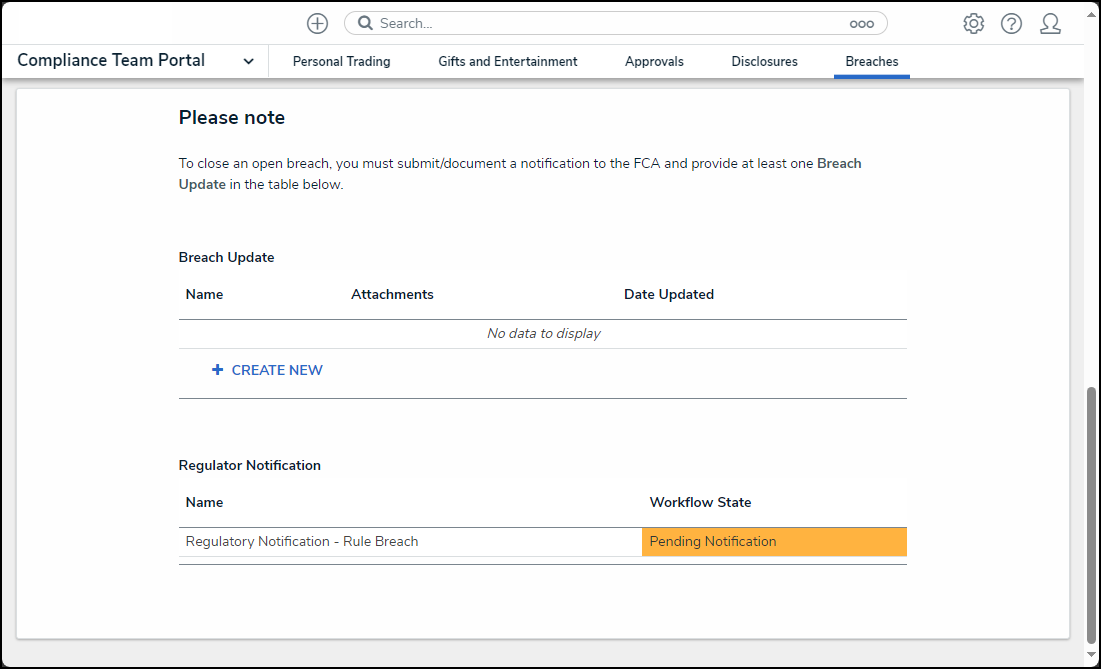The width and height of the screenshot is (1101, 669).
Task: Click the plus icon beside Create New
Action: pyautogui.click(x=218, y=370)
